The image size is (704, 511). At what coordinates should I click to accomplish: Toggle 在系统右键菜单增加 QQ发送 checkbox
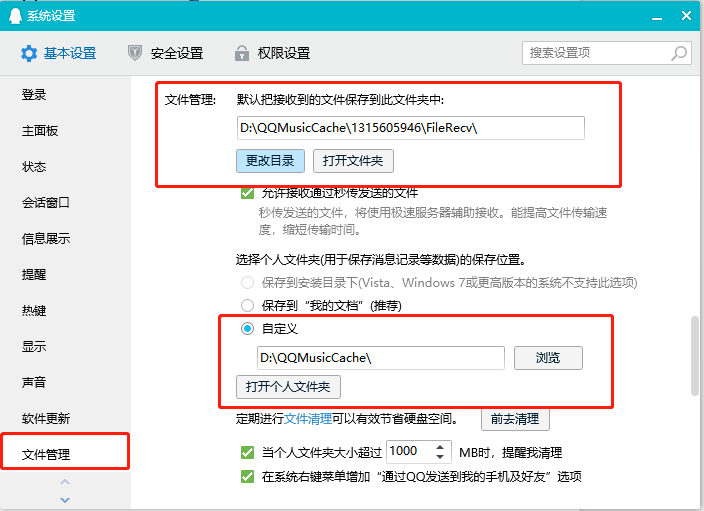247,476
